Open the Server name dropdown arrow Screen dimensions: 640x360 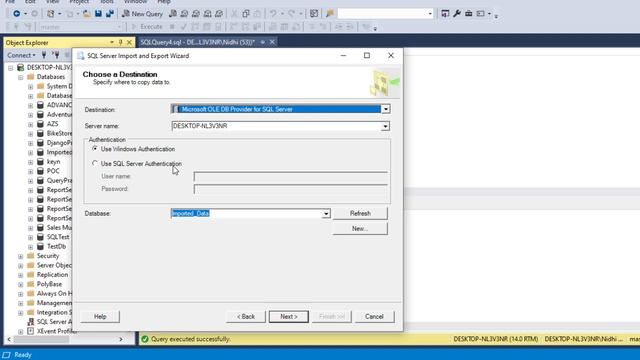click(385, 126)
